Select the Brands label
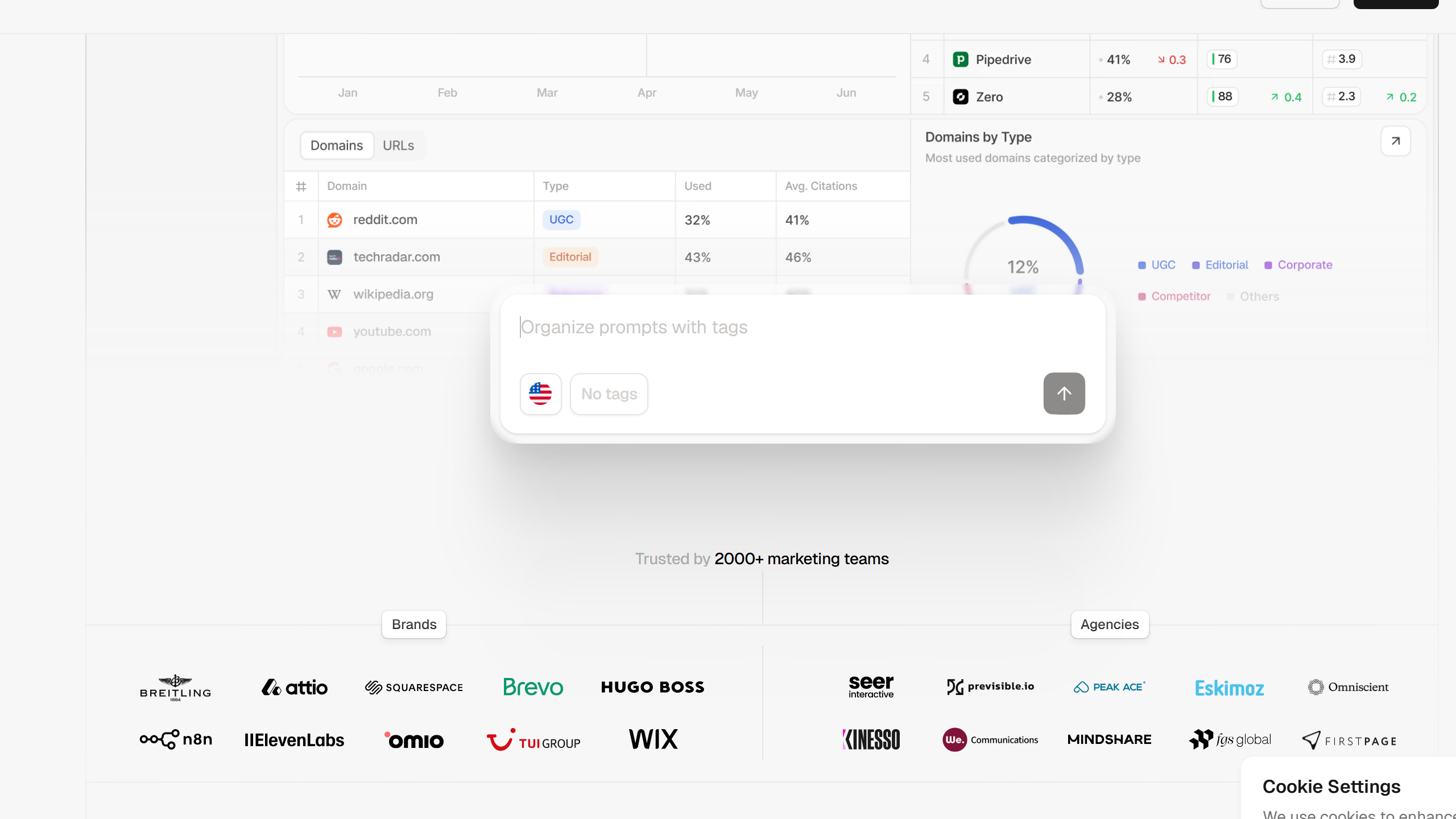 (x=414, y=624)
